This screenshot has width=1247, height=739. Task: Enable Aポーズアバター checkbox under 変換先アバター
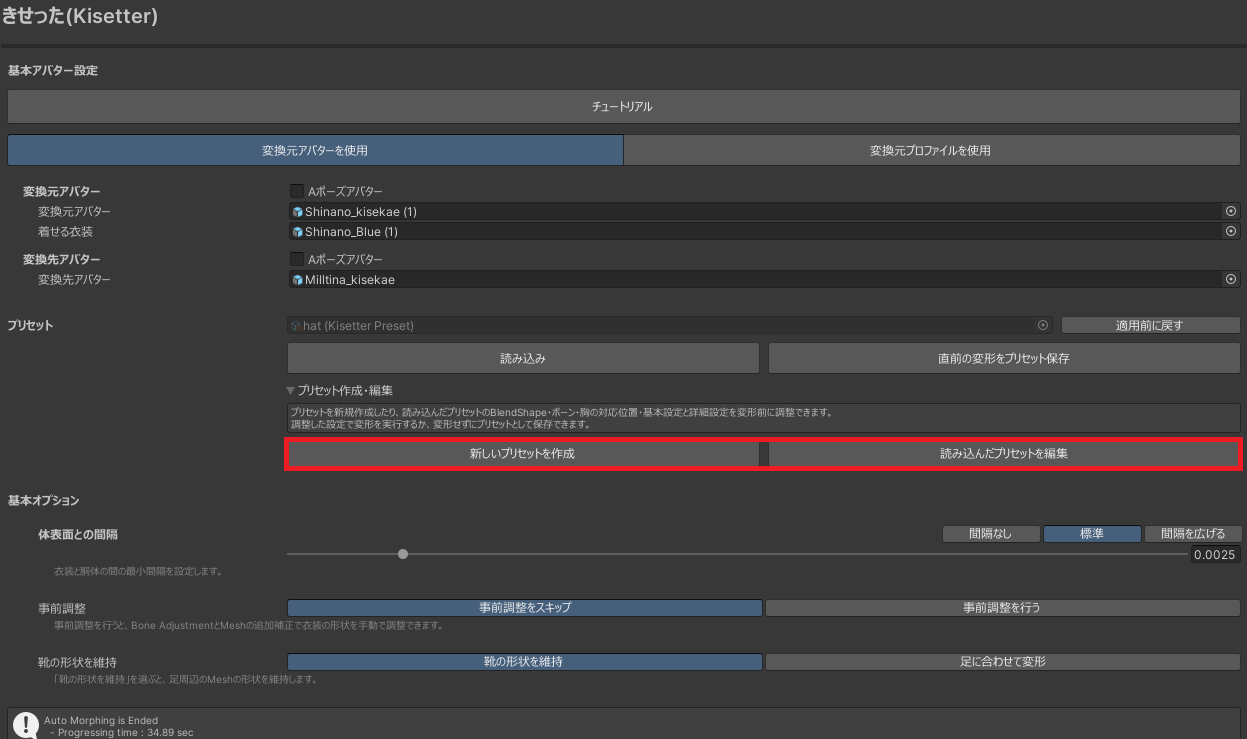point(297,259)
